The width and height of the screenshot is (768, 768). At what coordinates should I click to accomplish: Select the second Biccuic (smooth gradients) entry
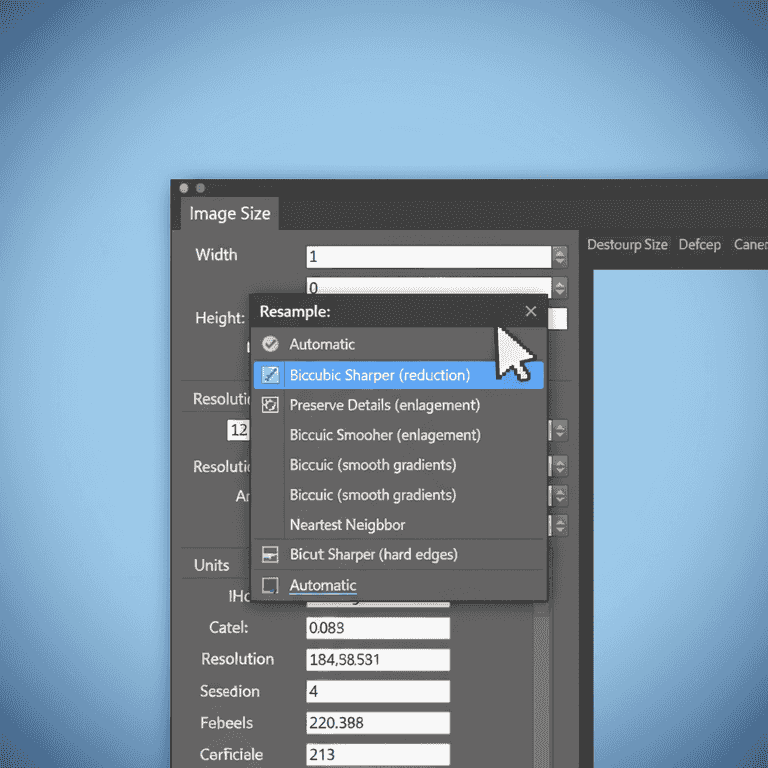click(x=372, y=495)
